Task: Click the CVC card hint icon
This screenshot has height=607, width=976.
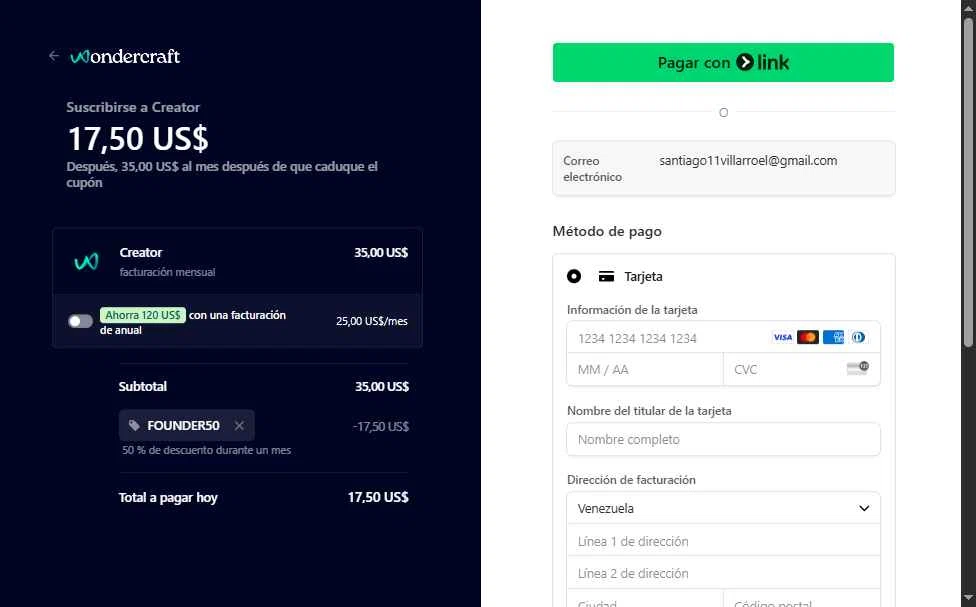Action: click(x=858, y=368)
